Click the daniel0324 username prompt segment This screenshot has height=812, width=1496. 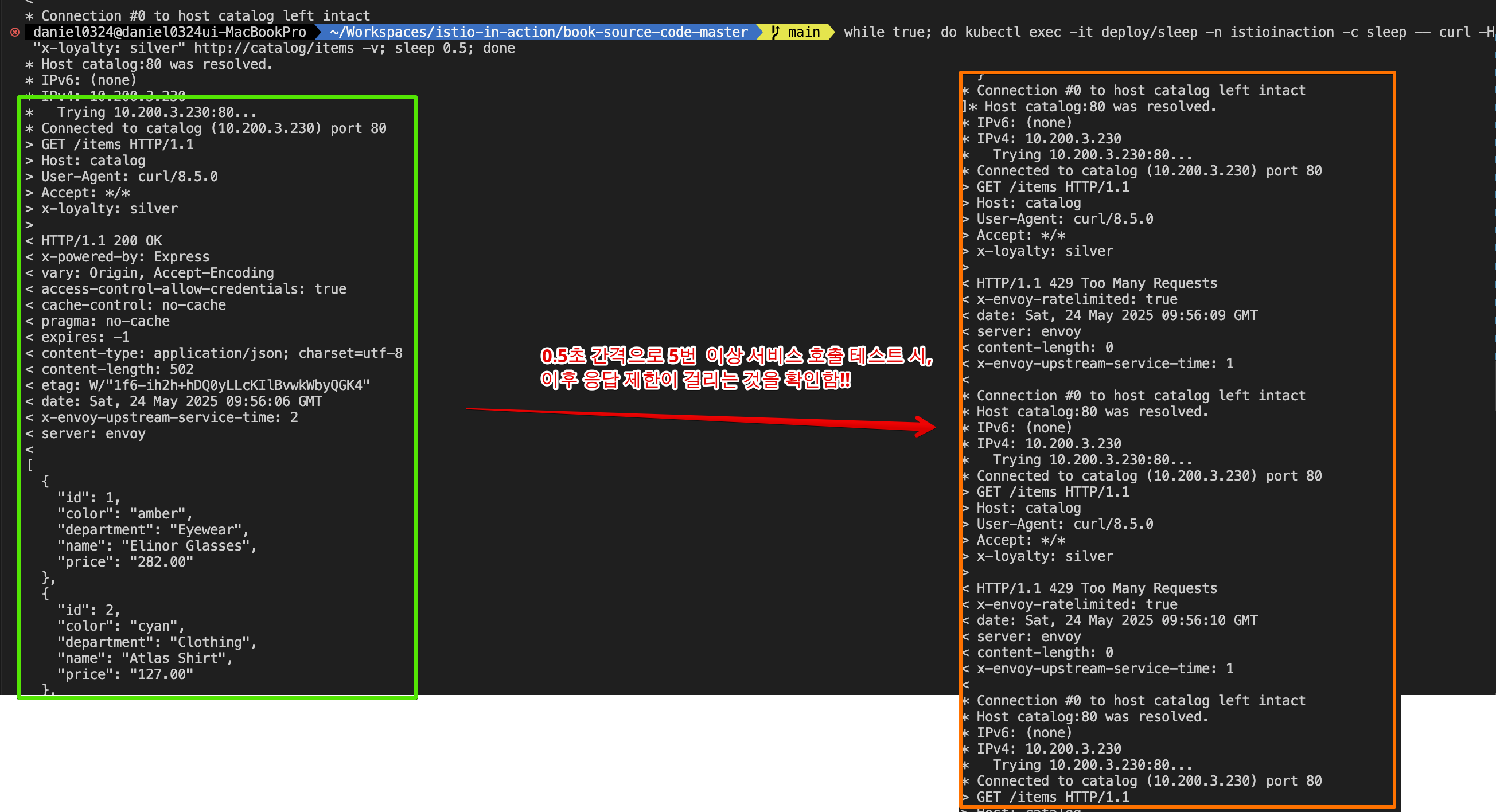(169, 32)
